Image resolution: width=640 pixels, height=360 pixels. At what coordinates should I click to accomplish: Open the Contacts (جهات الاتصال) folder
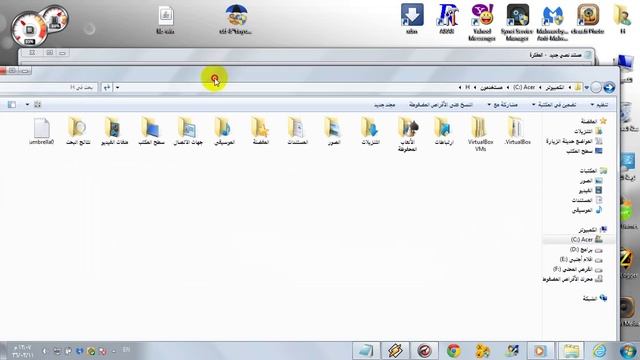coord(188,131)
